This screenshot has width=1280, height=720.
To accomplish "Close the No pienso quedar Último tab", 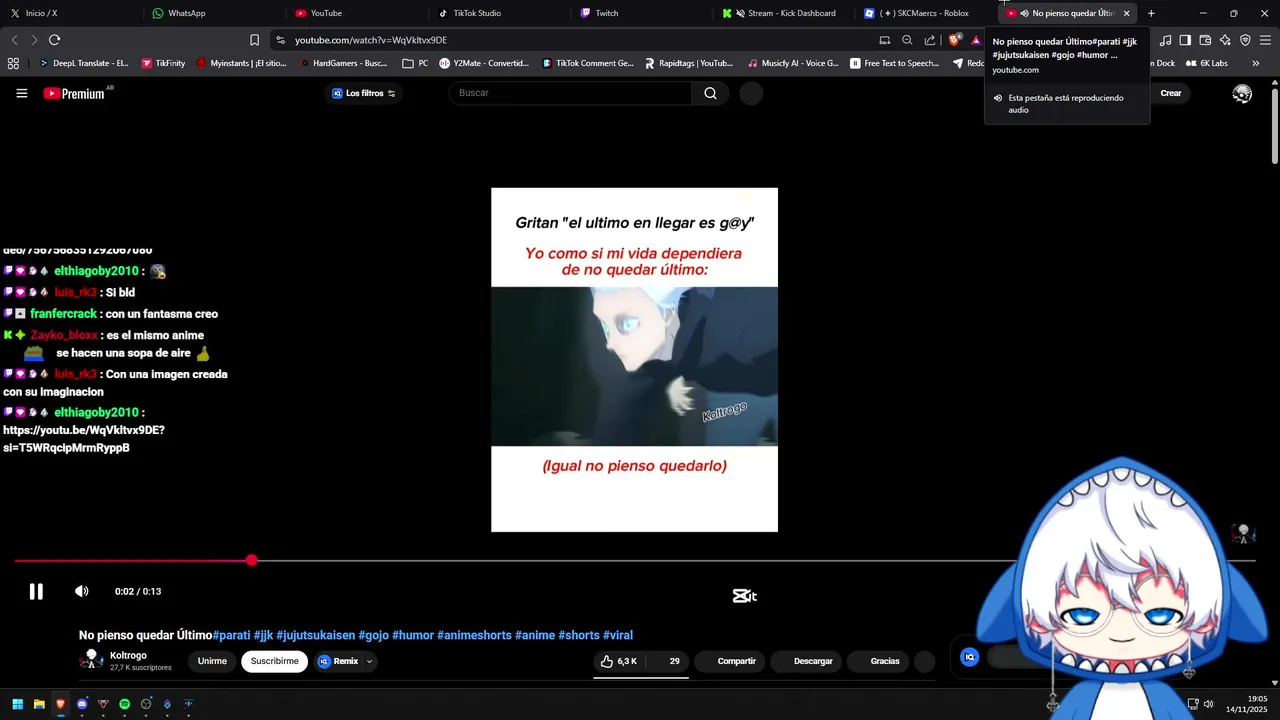I will 1126,13.
